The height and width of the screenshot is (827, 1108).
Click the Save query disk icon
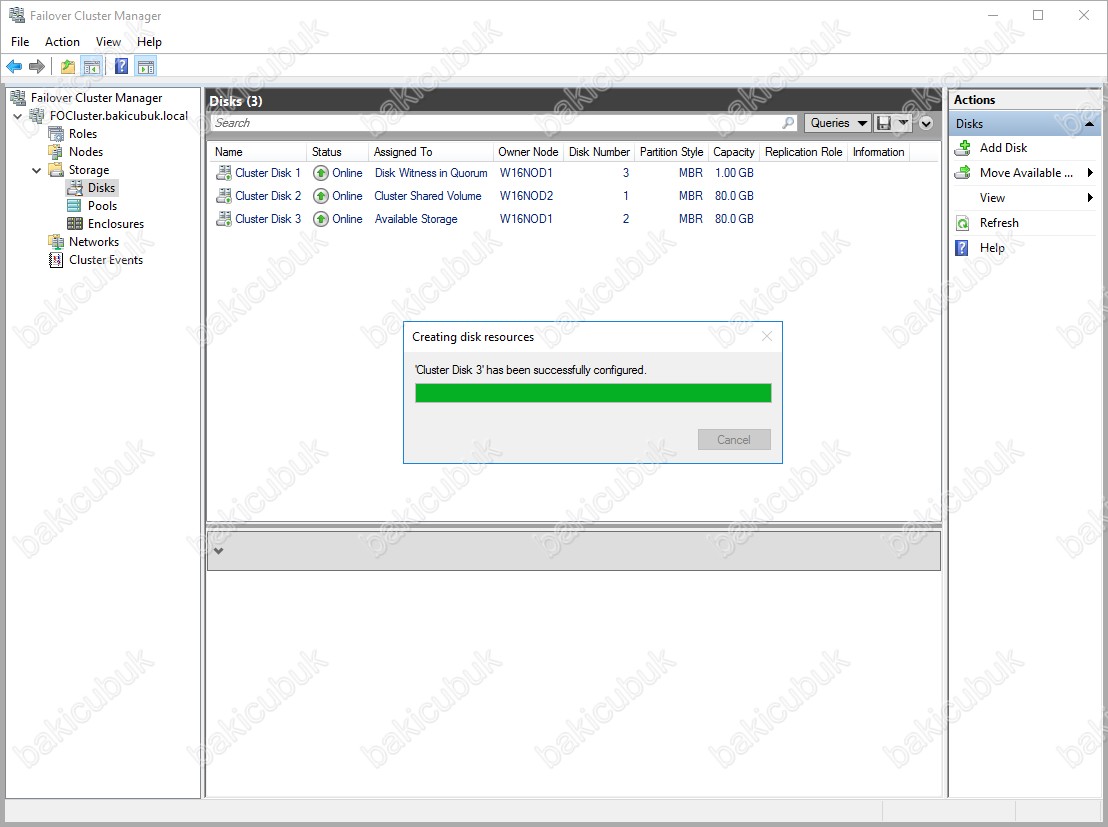pyautogui.click(x=883, y=123)
